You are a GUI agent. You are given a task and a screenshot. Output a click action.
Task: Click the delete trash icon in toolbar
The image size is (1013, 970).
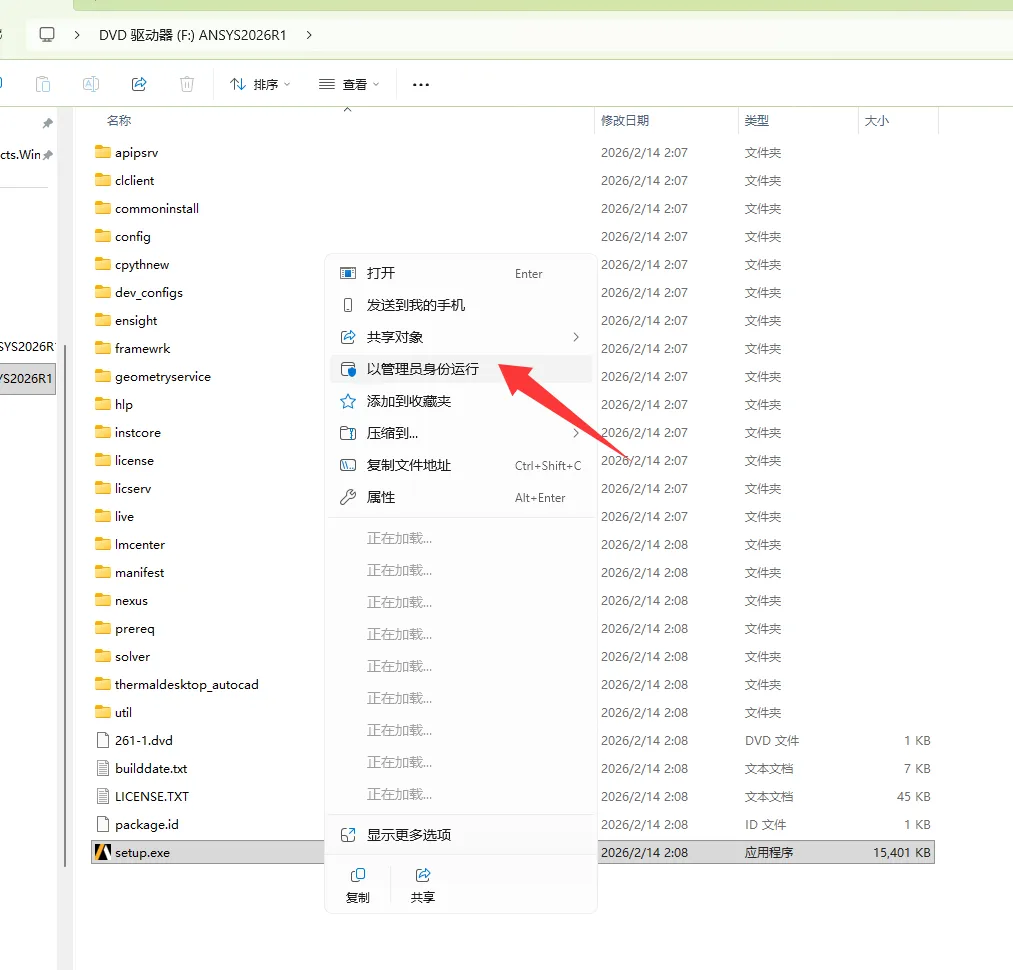[187, 84]
